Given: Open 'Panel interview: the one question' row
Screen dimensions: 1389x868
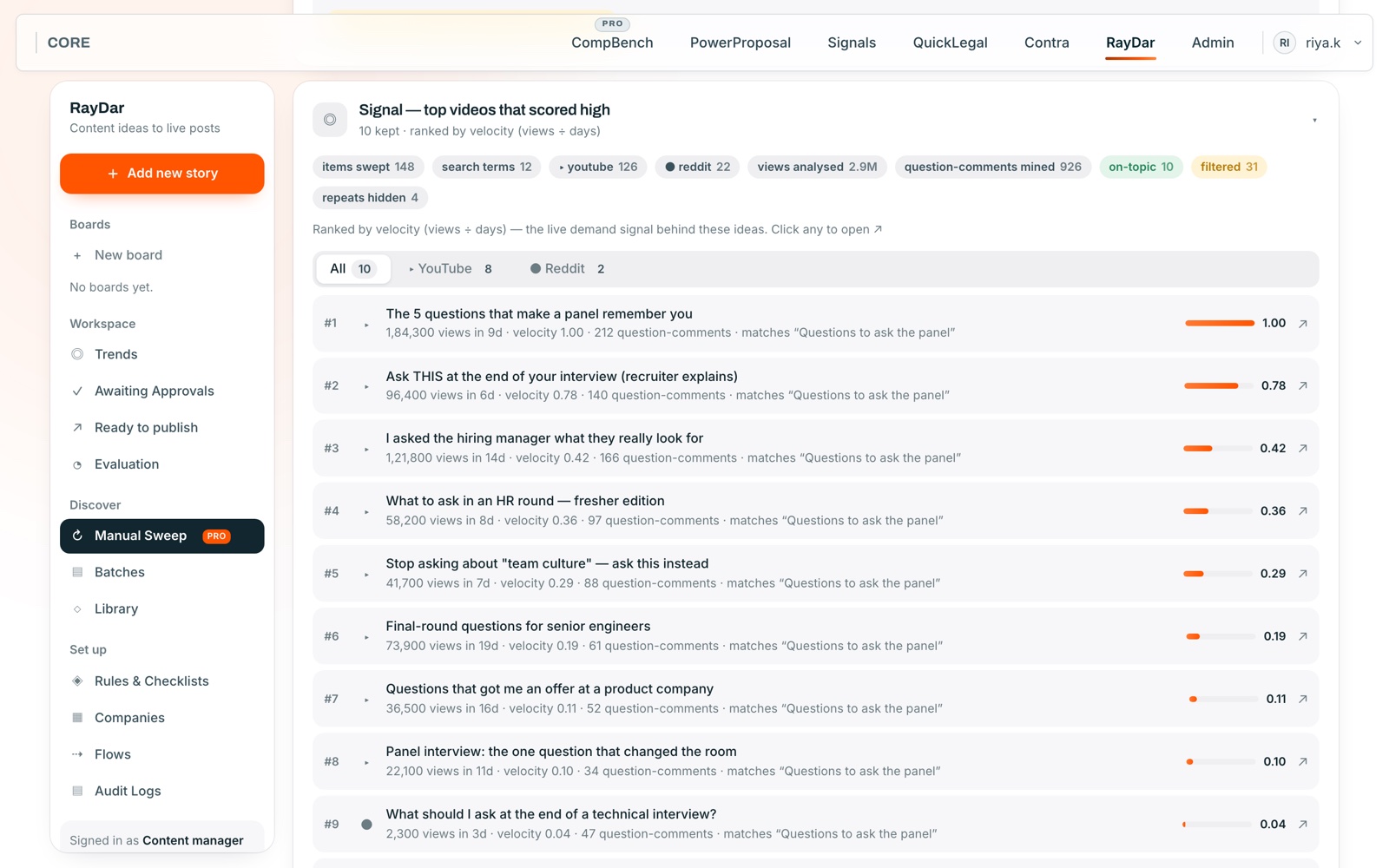Looking at the screenshot, I should (x=815, y=761).
